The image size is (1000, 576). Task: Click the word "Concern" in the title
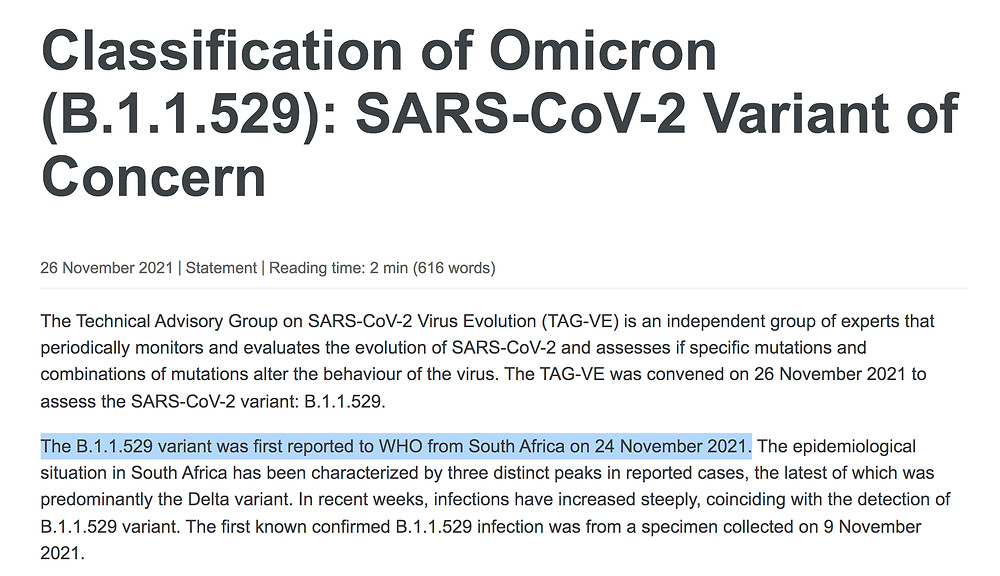point(153,176)
